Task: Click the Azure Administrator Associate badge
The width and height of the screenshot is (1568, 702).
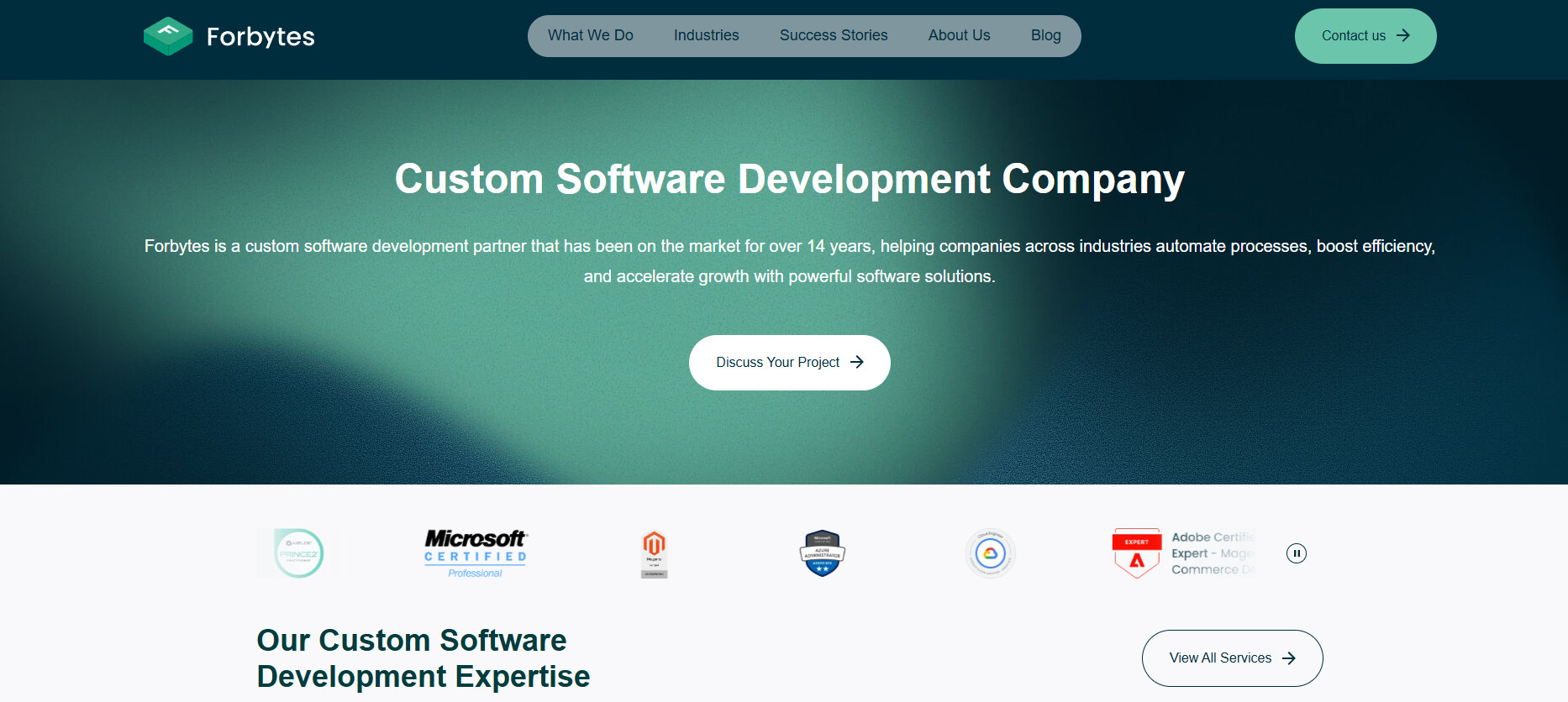Action: pos(822,553)
